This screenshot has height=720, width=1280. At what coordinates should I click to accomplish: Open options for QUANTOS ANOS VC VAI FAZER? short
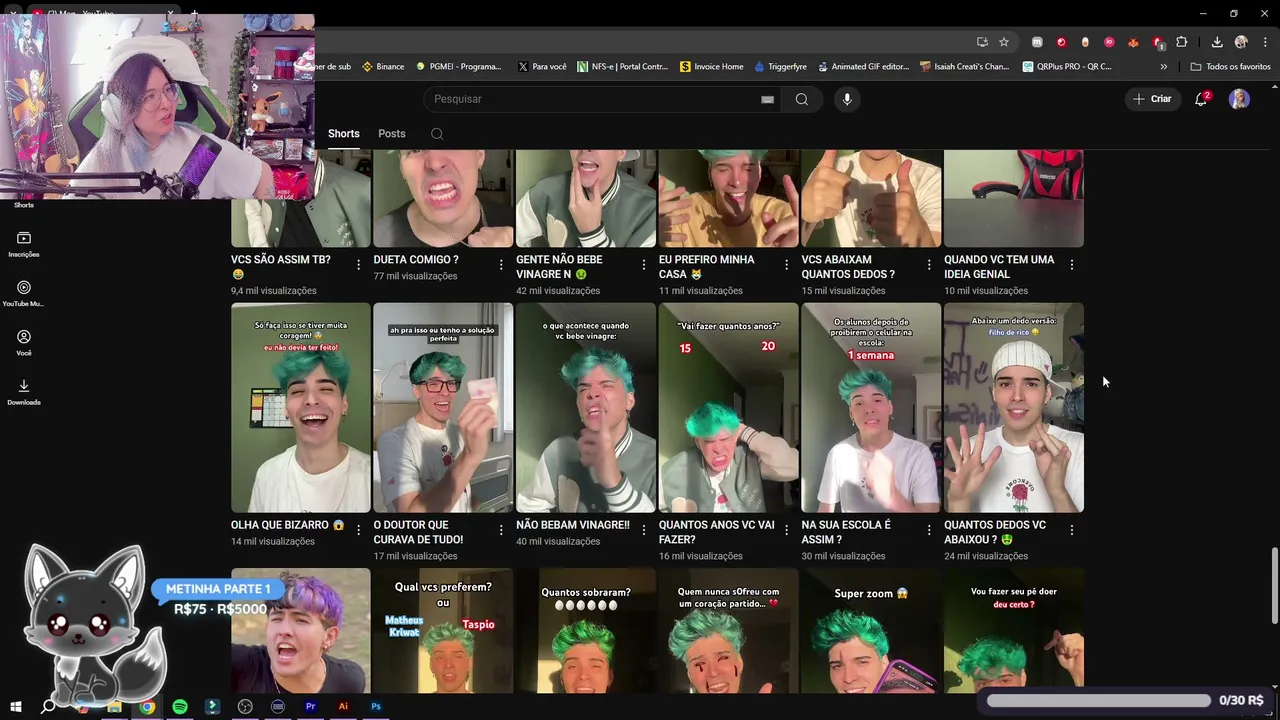[x=786, y=530]
